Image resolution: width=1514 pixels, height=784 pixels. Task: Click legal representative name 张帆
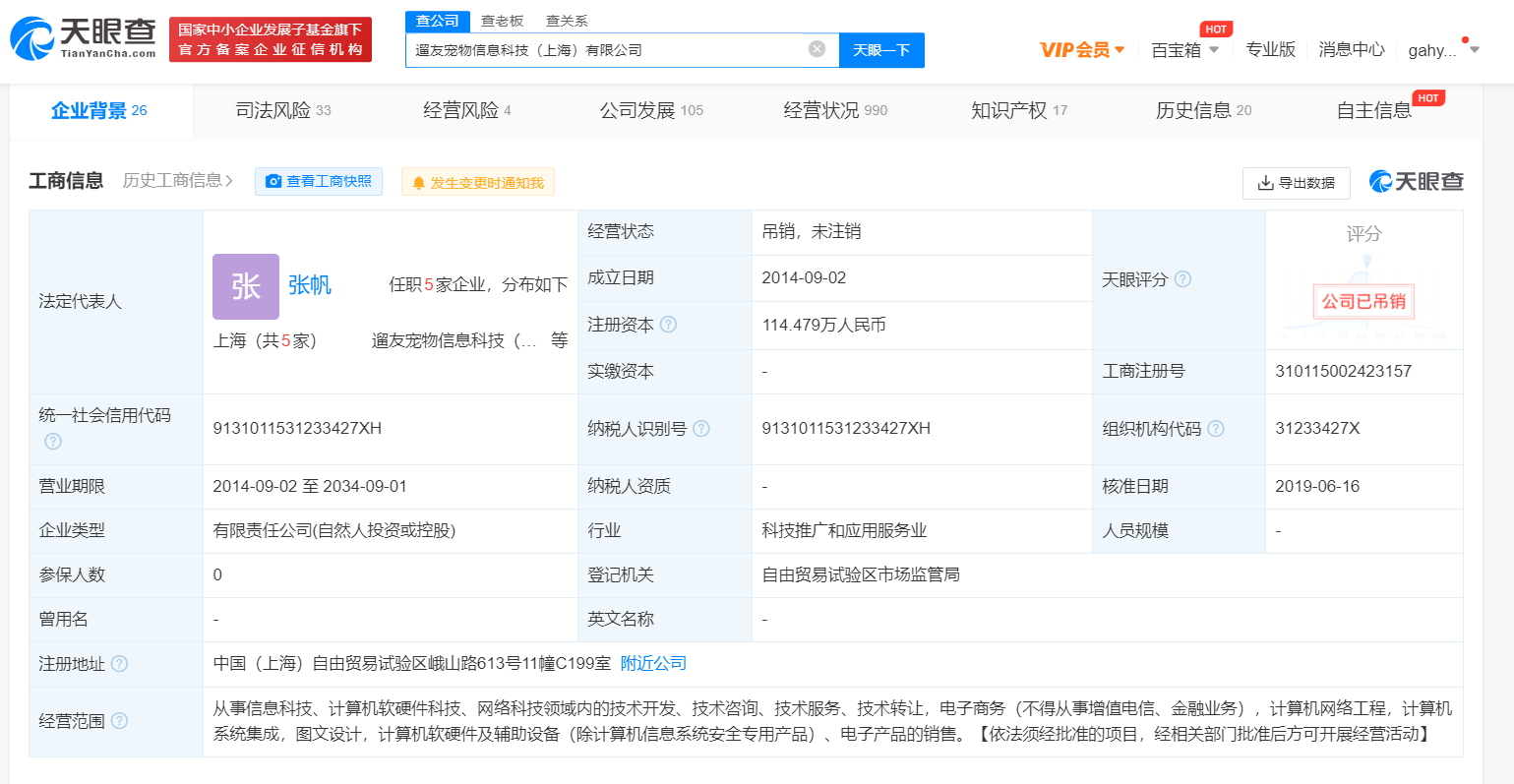(x=310, y=285)
